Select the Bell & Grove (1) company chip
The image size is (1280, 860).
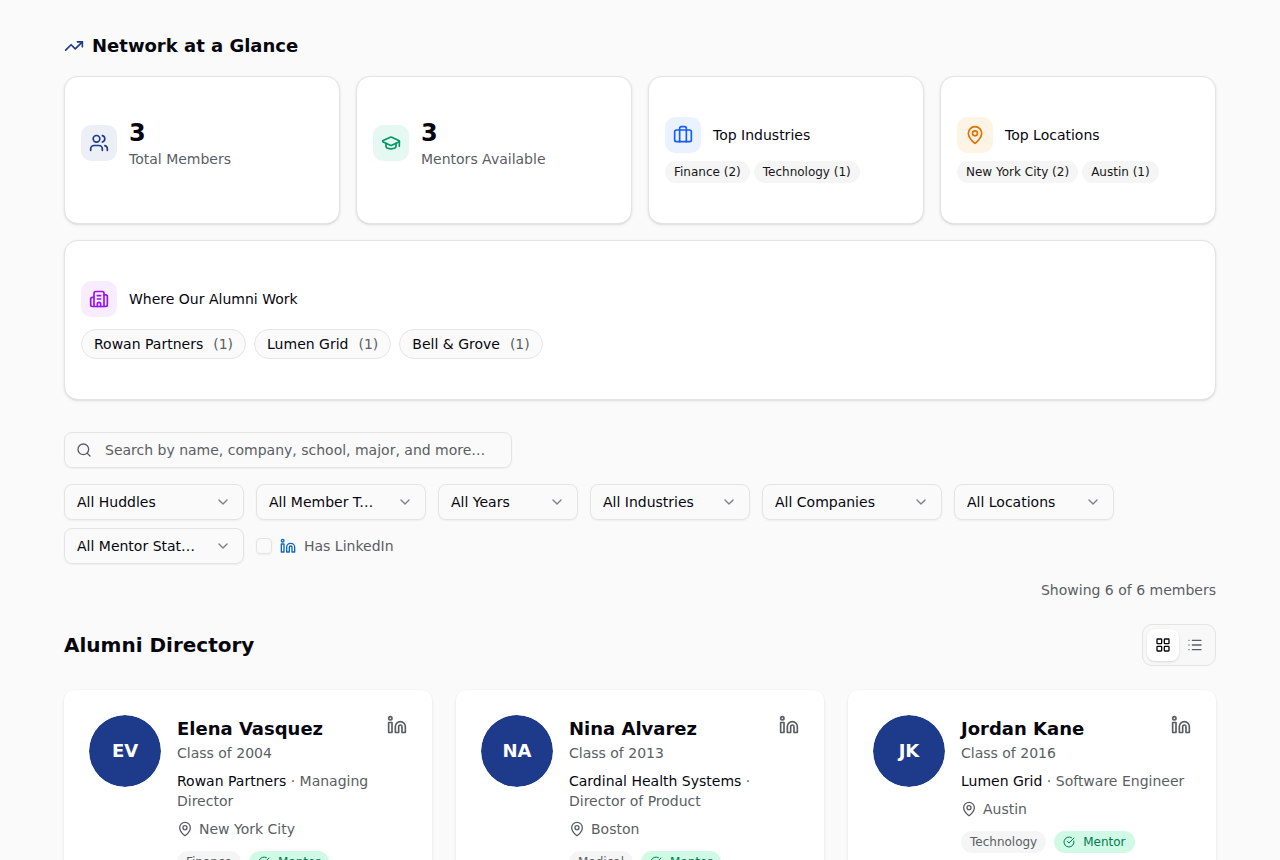click(x=471, y=344)
